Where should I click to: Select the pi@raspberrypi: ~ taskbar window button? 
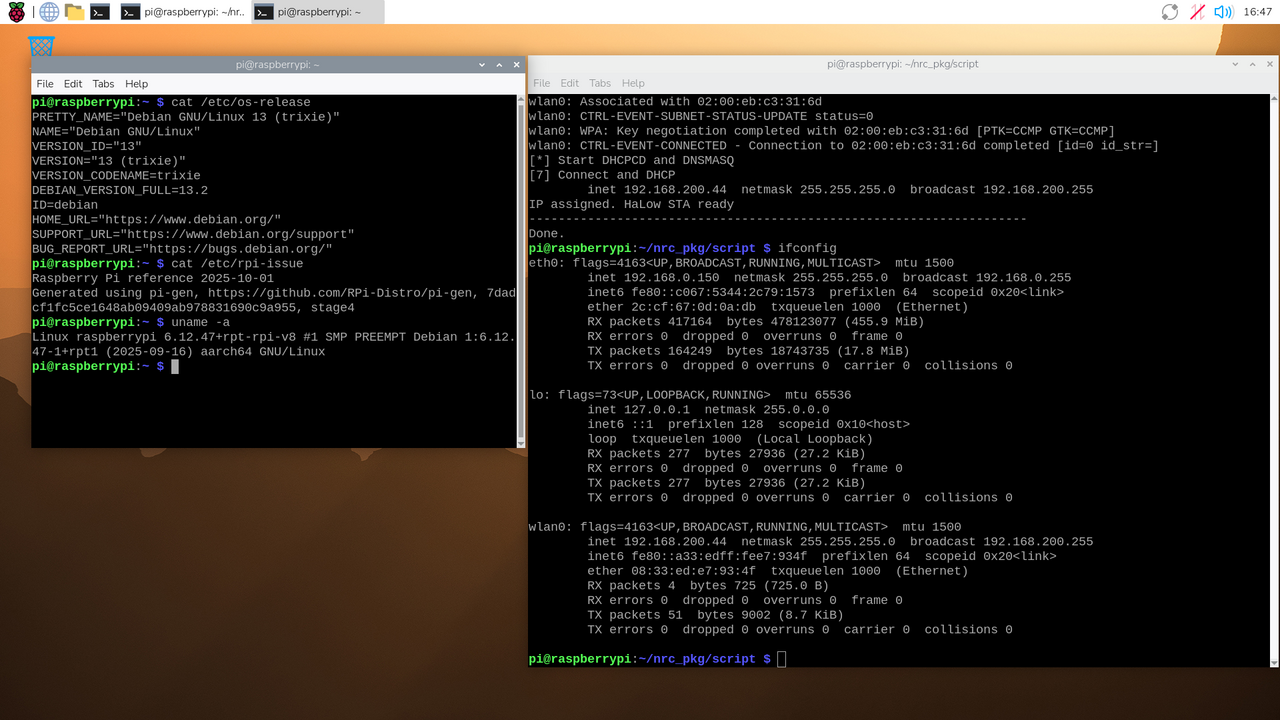pyautogui.click(x=305, y=12)
